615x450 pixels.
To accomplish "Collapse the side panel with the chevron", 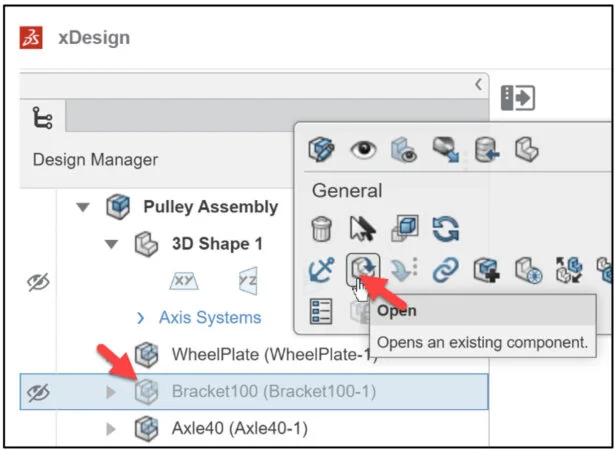I will coord(479,84).
